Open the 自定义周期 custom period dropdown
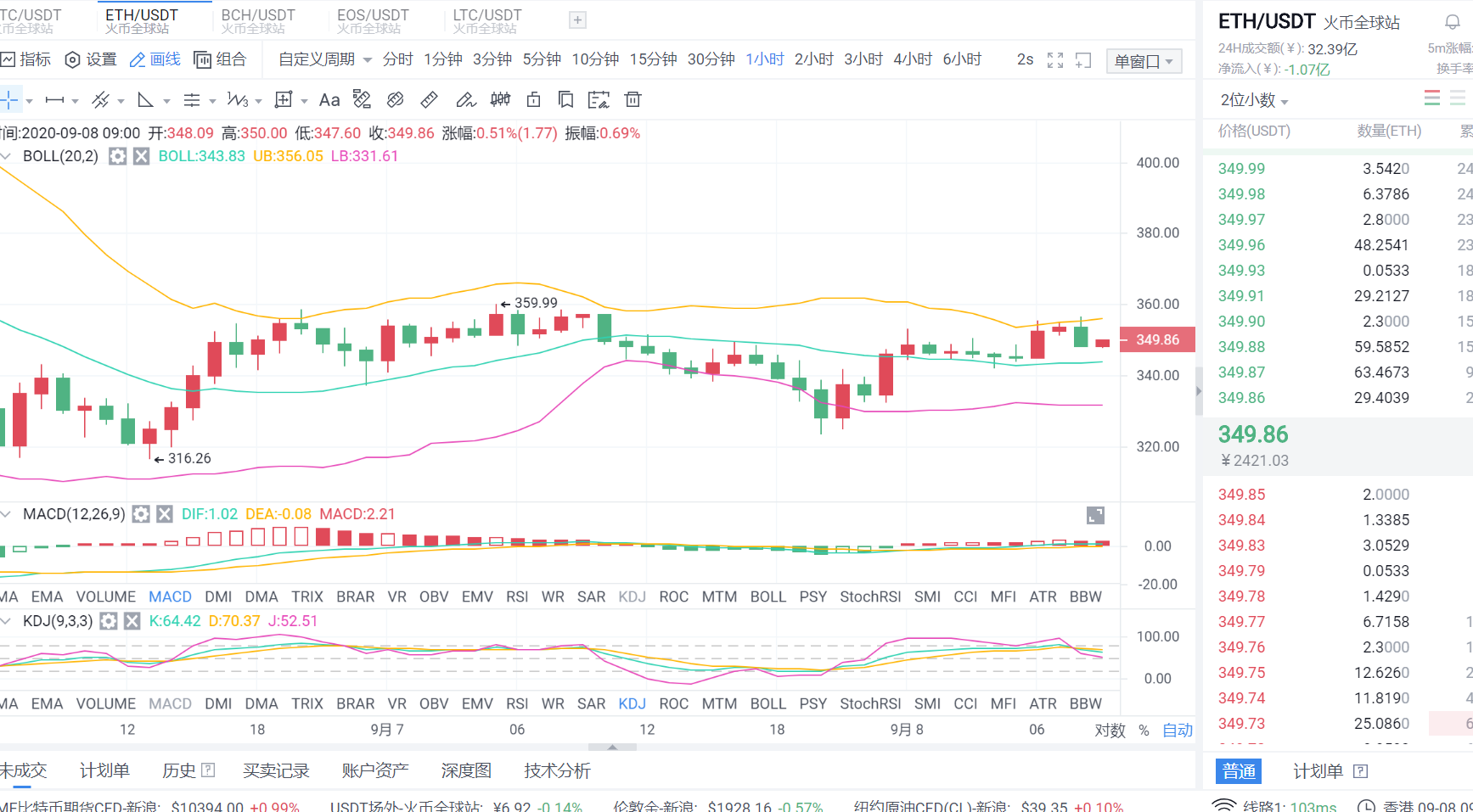The image size is (1473, 812). tap(325, 59)
